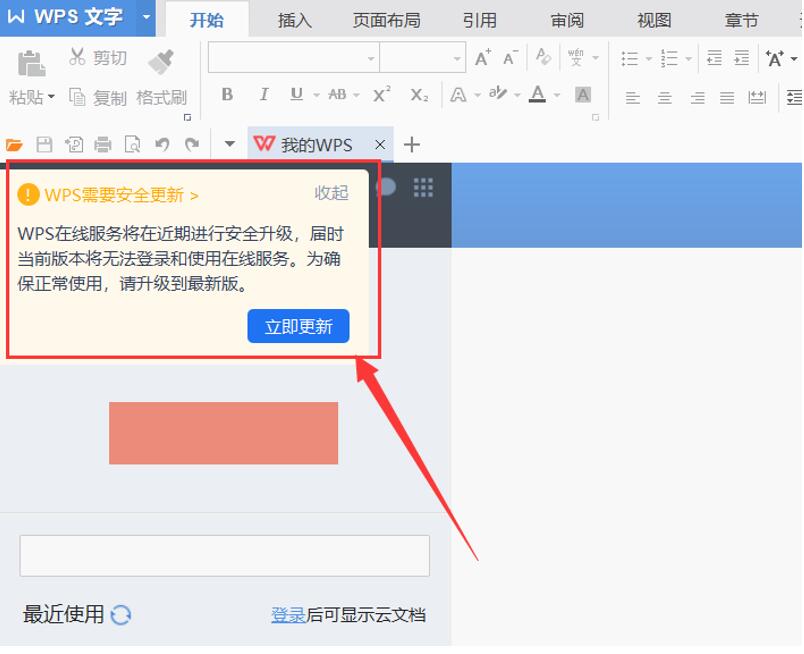This screenshot has height=654, width=804.
Task: Expand the 粘贴 options arrow
Action: [51, 96]
